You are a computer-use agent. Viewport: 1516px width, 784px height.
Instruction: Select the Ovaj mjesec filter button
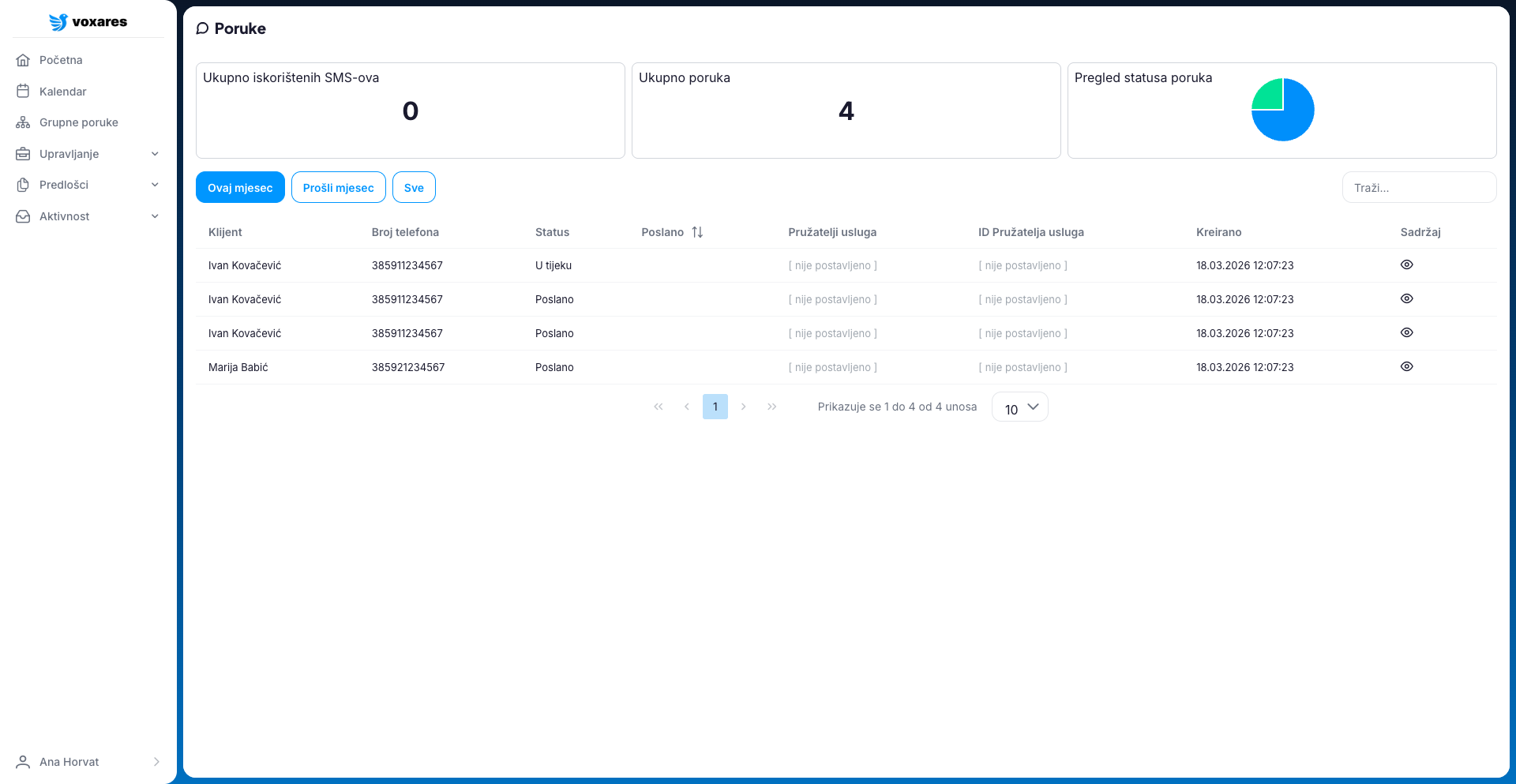click(x=240, y=188)
